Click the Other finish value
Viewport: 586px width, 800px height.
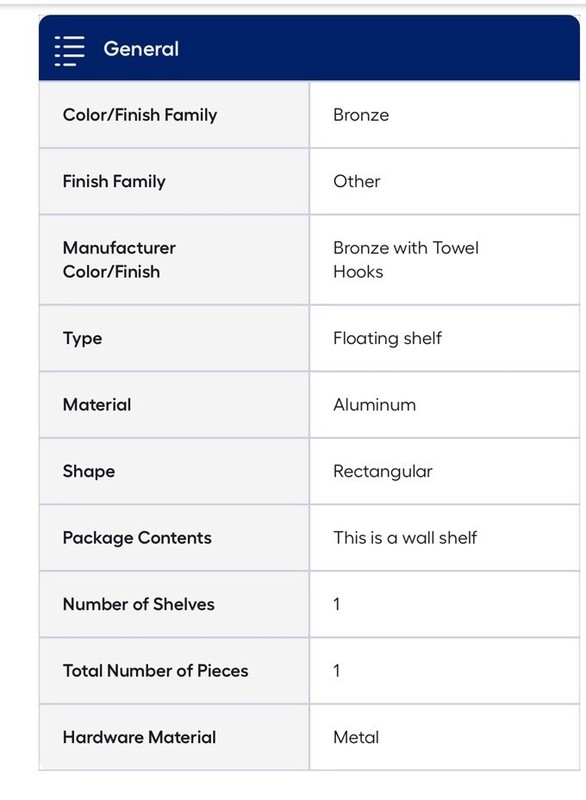pyautogui.click(x=356, y=181)
